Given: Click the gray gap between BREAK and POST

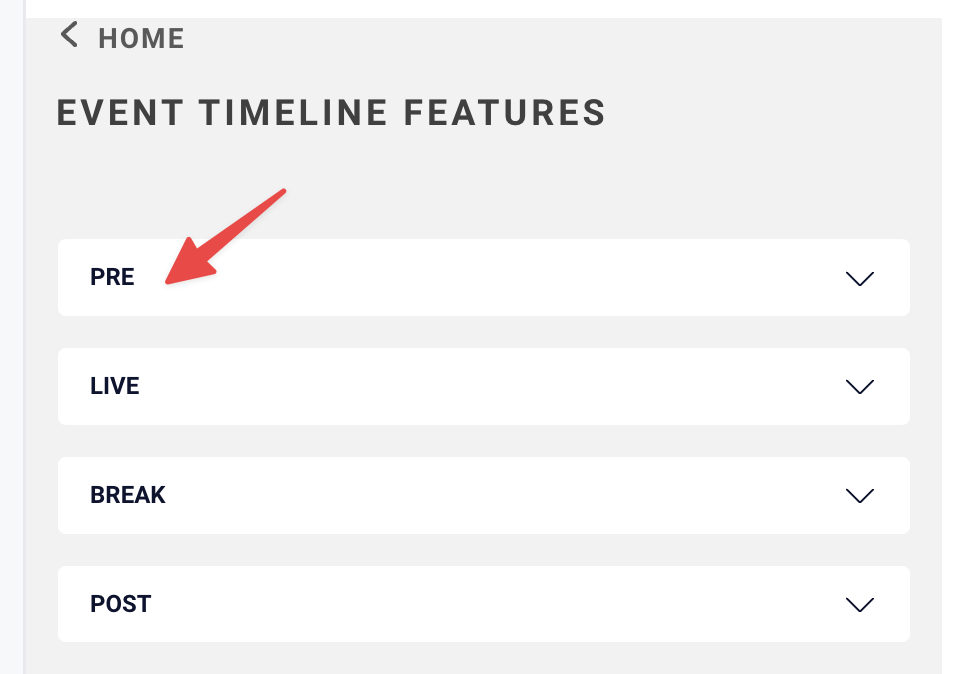Looking at the screenshot, I should [483, 550].
